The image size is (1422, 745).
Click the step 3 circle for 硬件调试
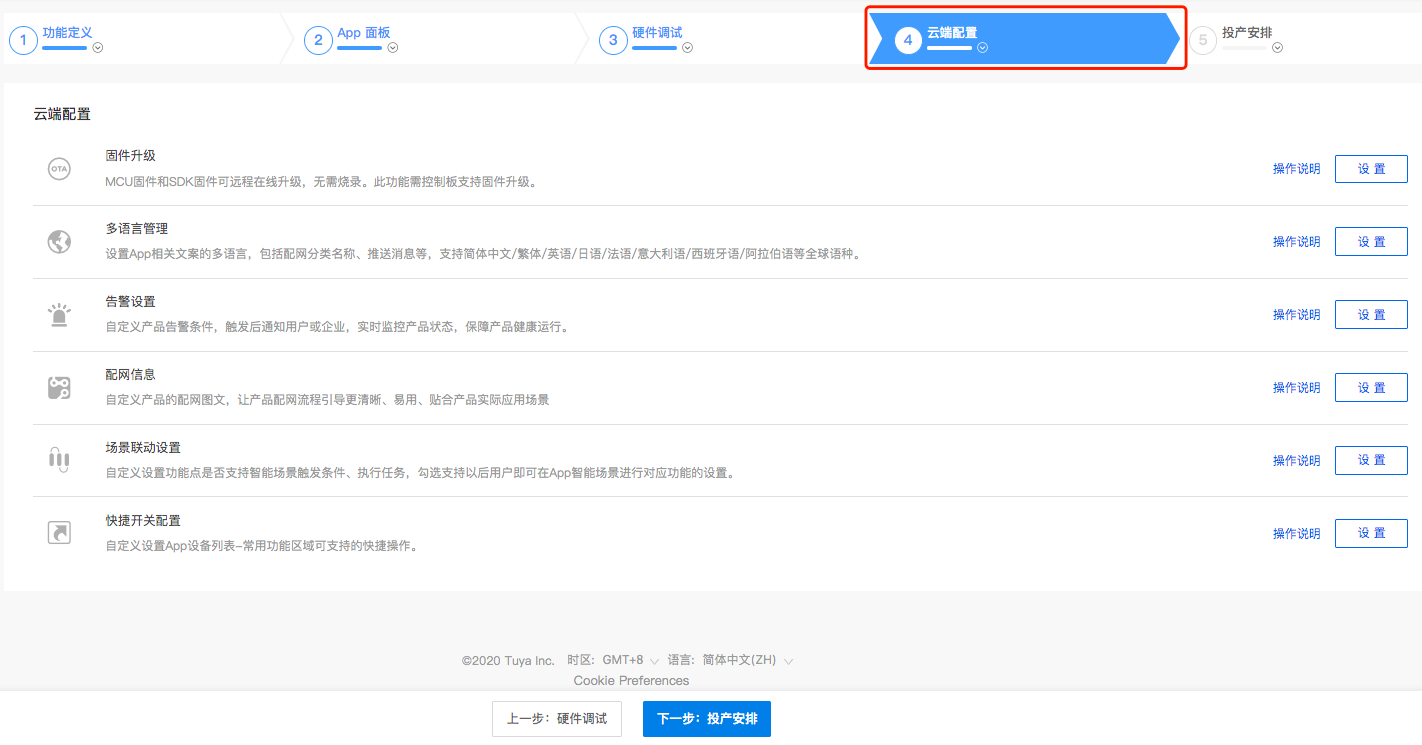pos(613,39)
